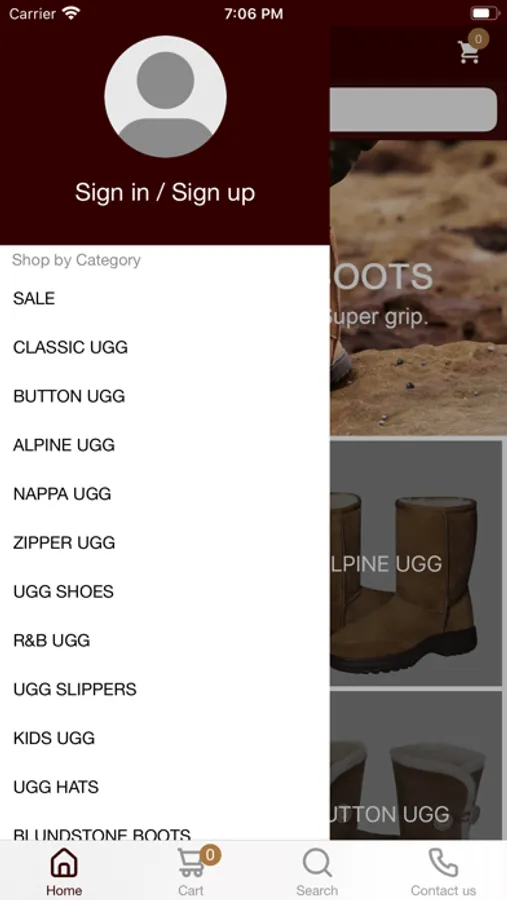Open KIDS UGG category
This screenshot has height=900, width=507.
165,738
